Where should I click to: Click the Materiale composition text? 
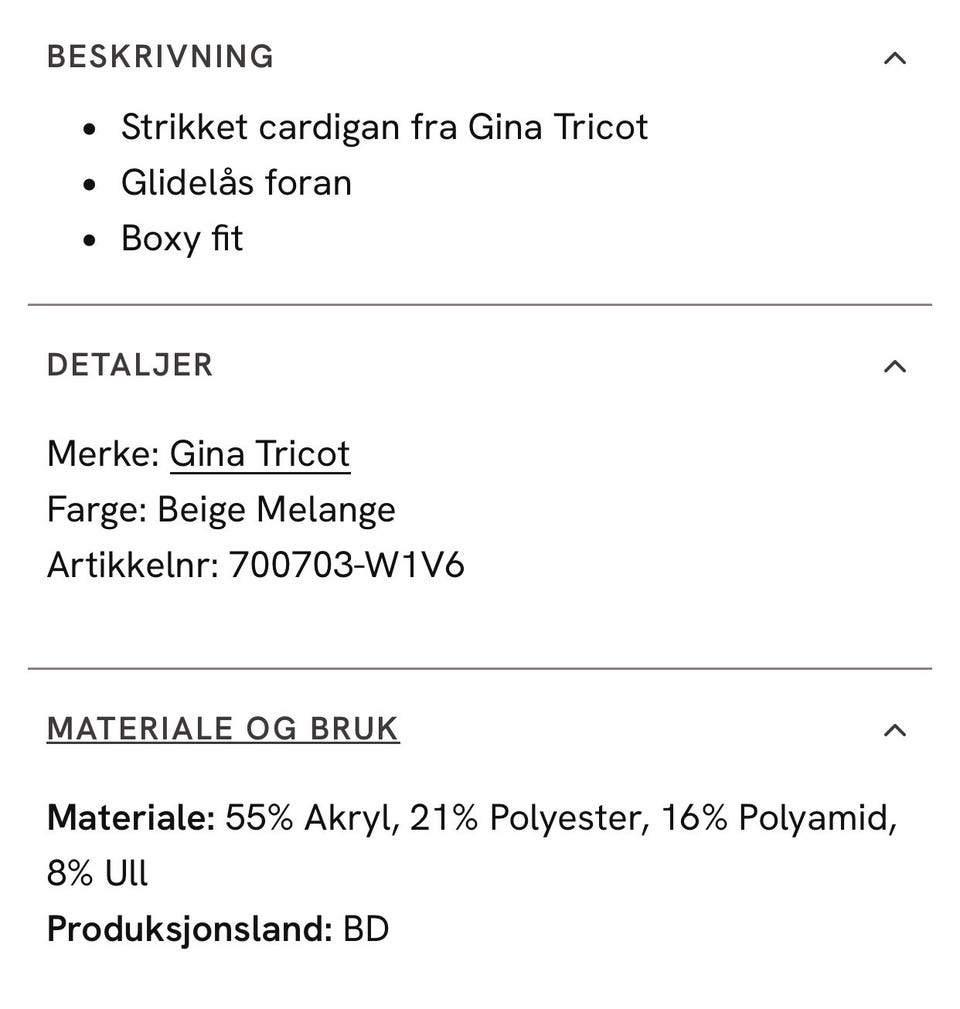coord(470,818)
